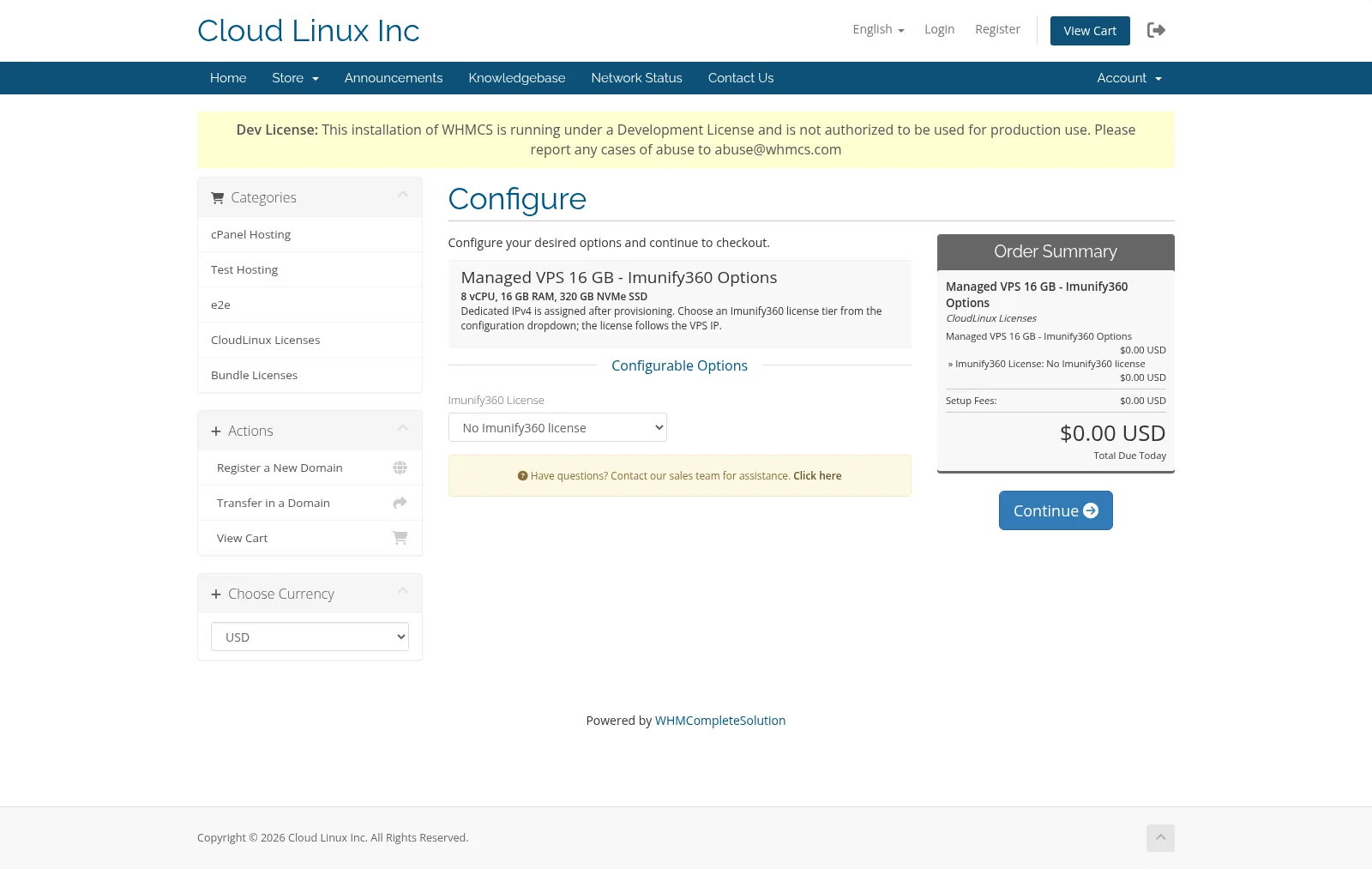Click View Cart button in header

[1090, 31]
